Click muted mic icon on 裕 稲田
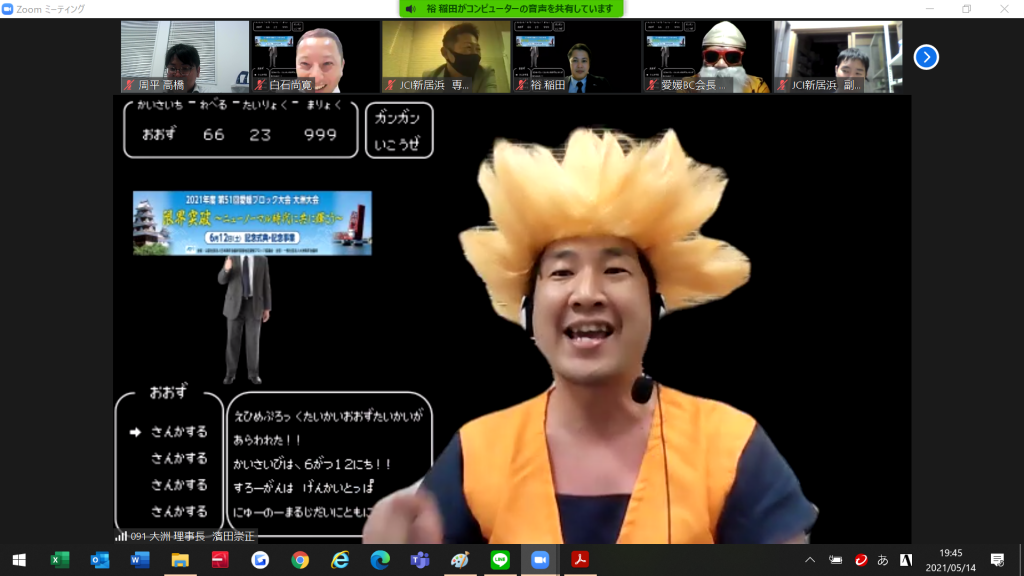This screenshot has height=576, width=1024. click(522, 85)
